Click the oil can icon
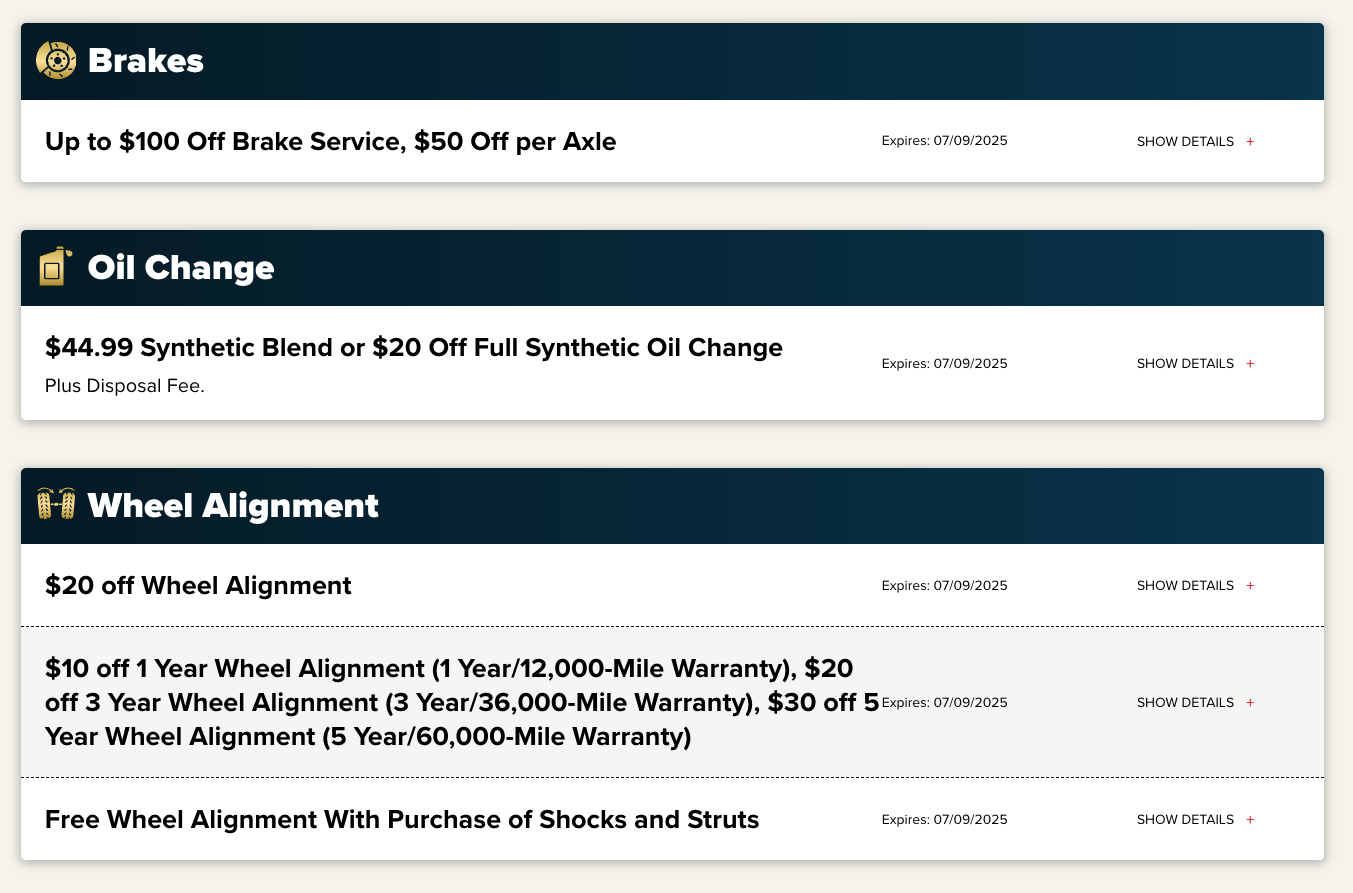The image size is (1353, 893). [x=55, y=267]
